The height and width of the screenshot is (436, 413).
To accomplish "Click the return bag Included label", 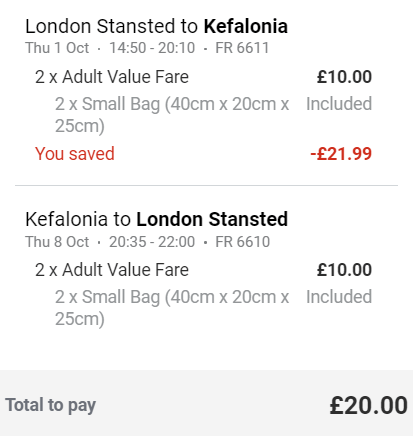I will coord(339,297).
